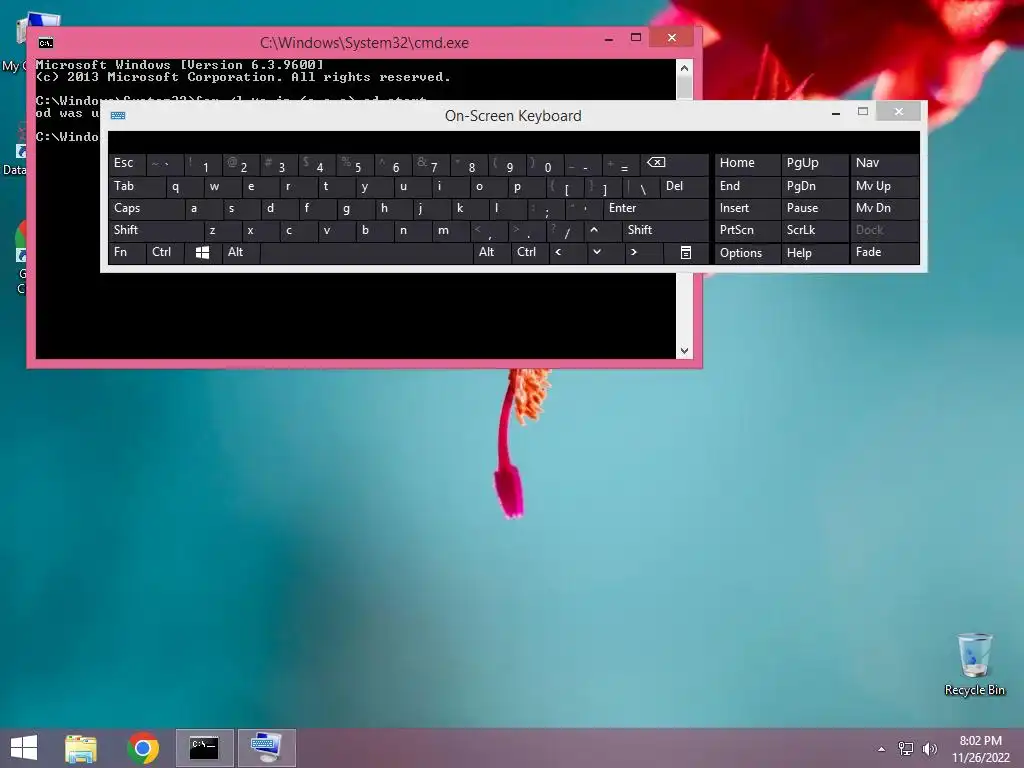Tap the letter m key
The width and height of the screenshot is (1024, 768).
451,231
